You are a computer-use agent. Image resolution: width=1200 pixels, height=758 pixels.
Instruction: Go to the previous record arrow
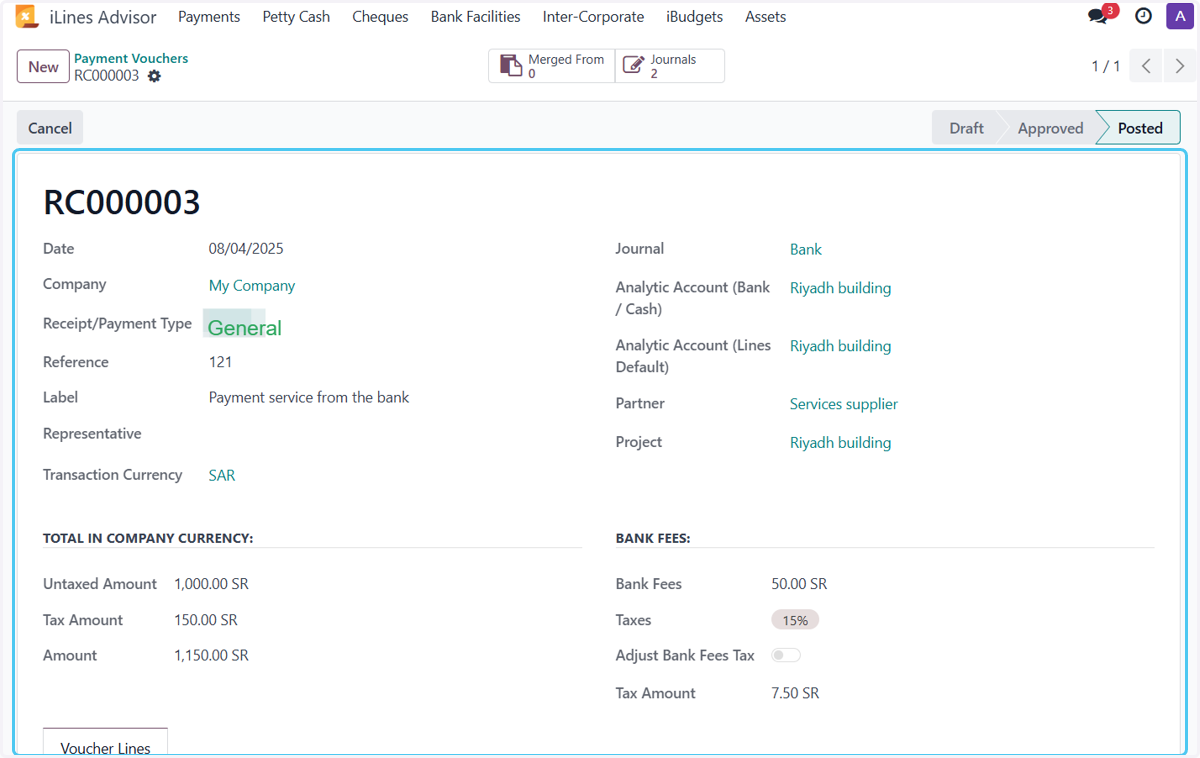click(x=1146, y=66)
